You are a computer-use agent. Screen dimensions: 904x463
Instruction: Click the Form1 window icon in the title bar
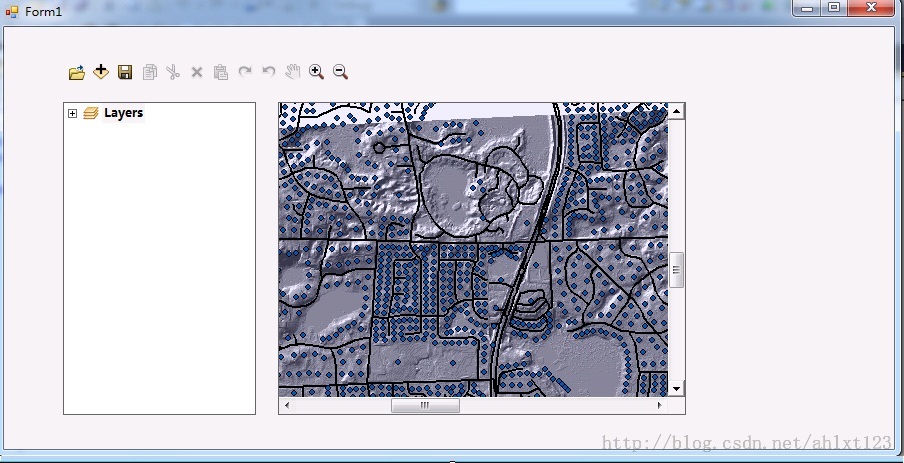click(x=12, y=11)
